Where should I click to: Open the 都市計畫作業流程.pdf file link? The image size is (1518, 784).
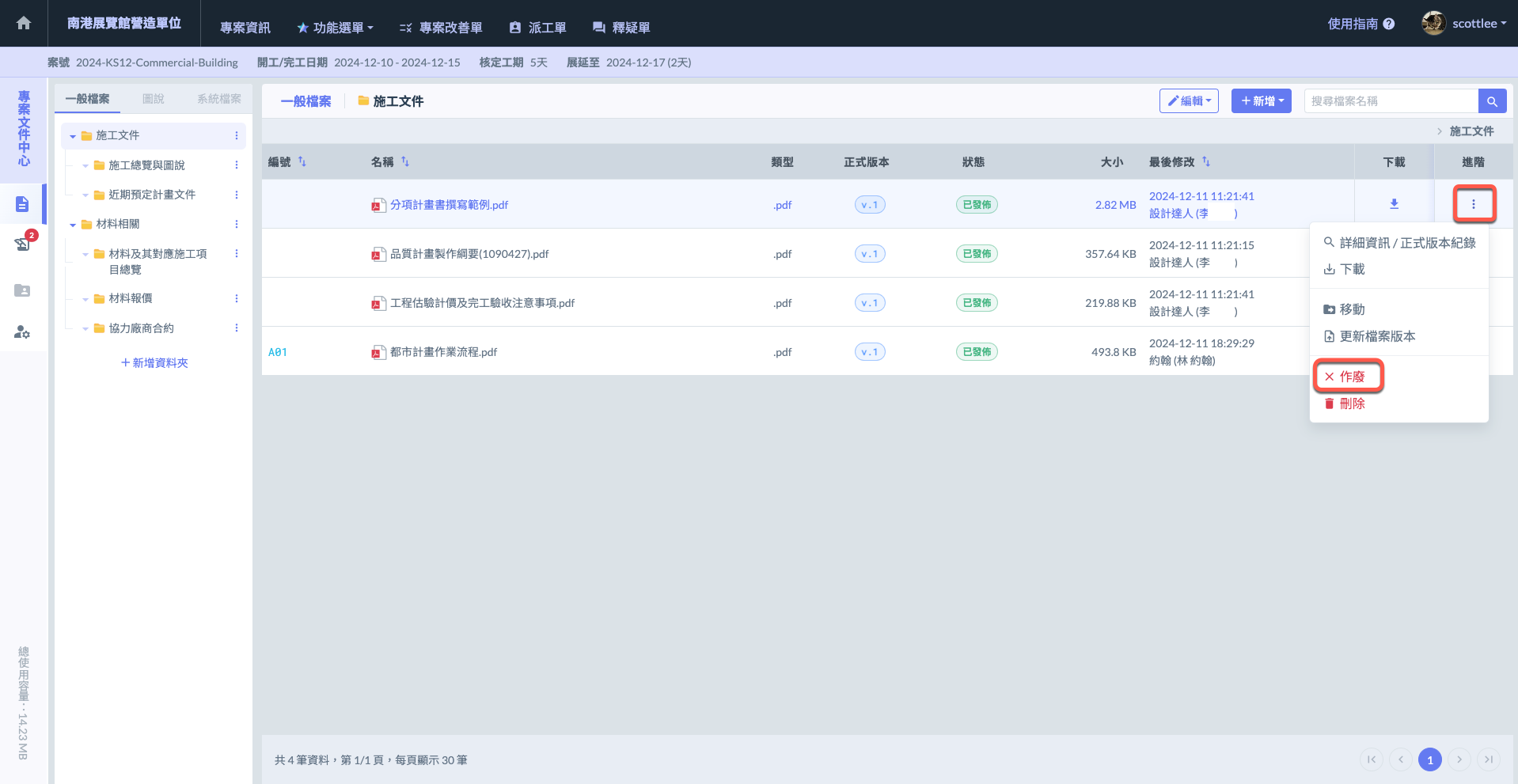point(443,352)
